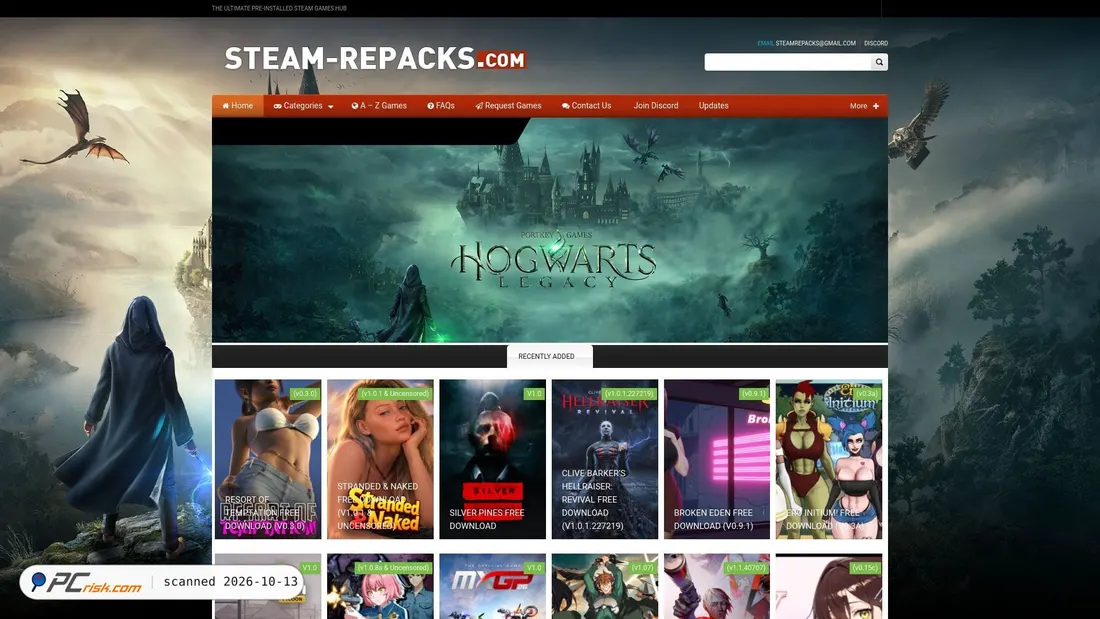The height and width of the screenshot is (619, 1100).
Task: Open the MXGP game thumbnail
Action: pyautogui.click(x=492, y=586)
